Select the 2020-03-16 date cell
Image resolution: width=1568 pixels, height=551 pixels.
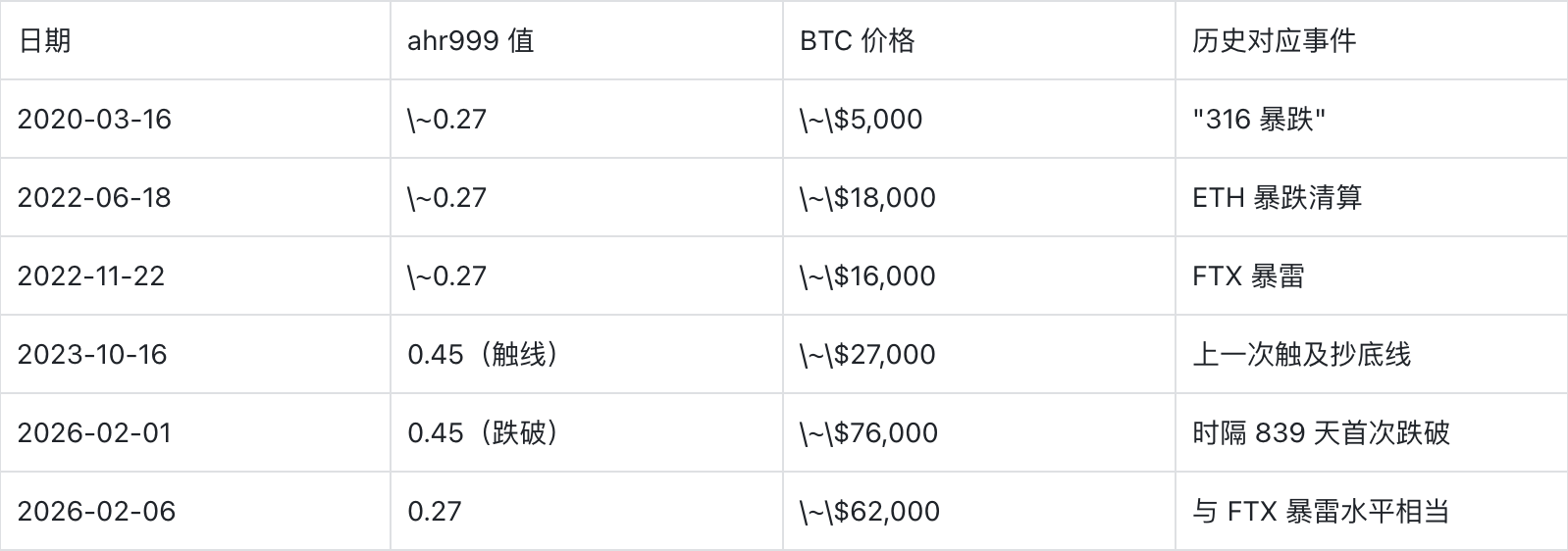[94, 119]
